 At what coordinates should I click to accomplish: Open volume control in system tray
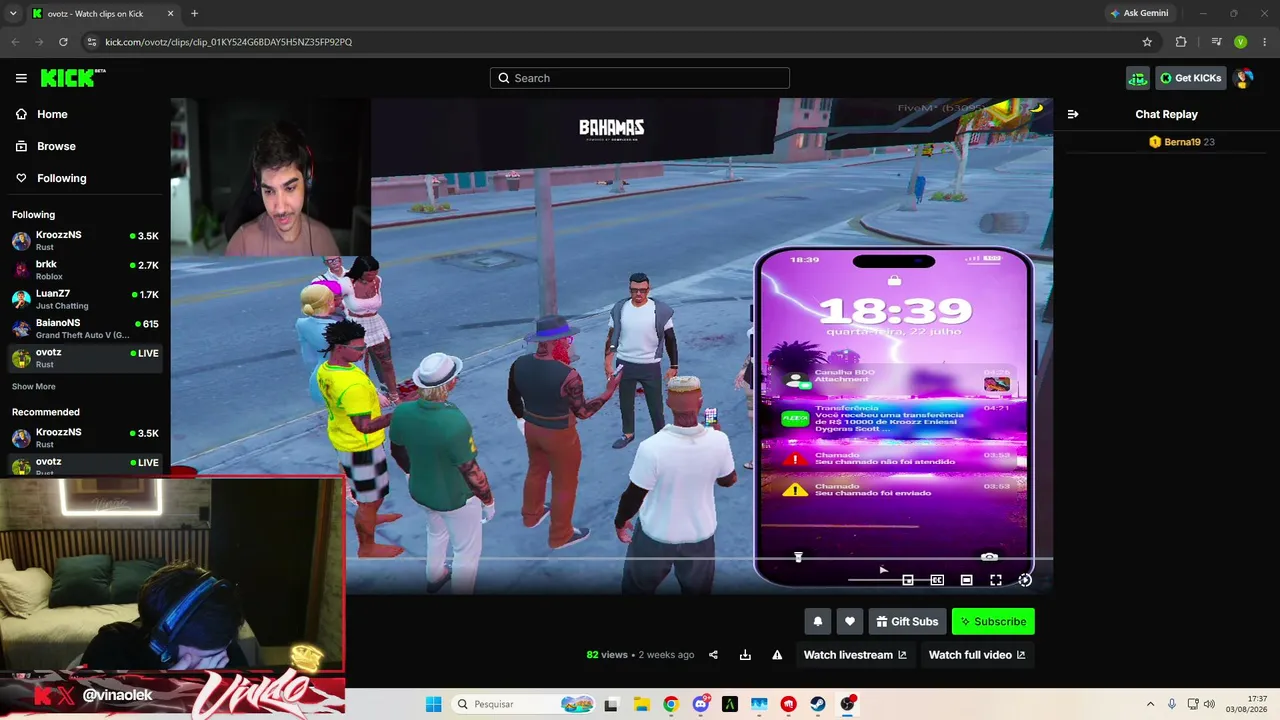coord(1209,704)
